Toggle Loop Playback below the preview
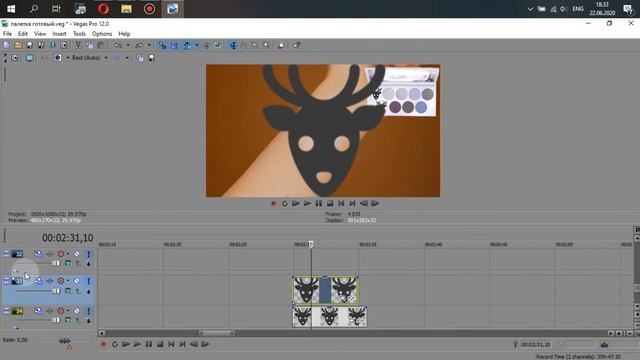This screenshot has width=640, height=360. tap(284, 203)
